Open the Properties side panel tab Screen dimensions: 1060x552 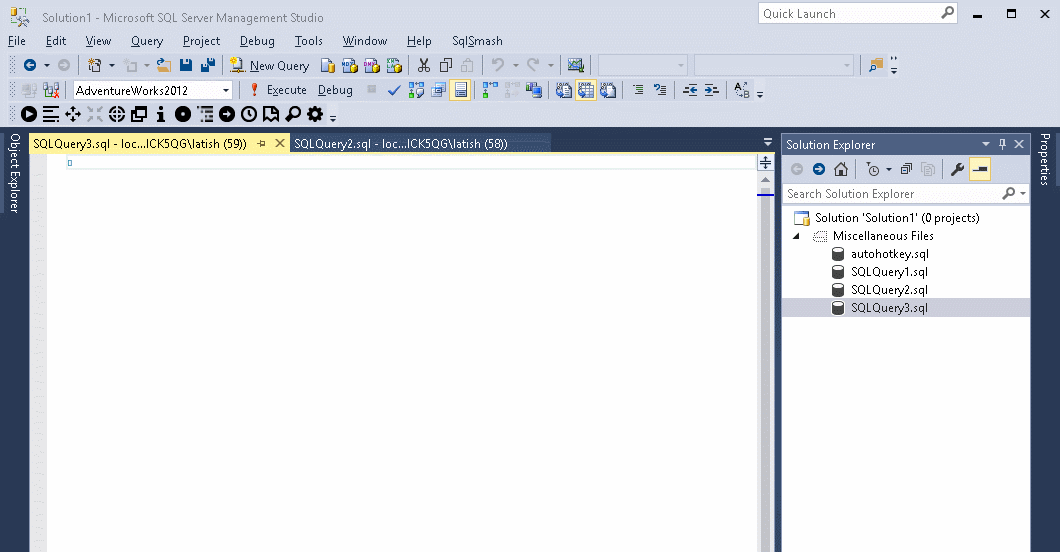(1045, 159)
